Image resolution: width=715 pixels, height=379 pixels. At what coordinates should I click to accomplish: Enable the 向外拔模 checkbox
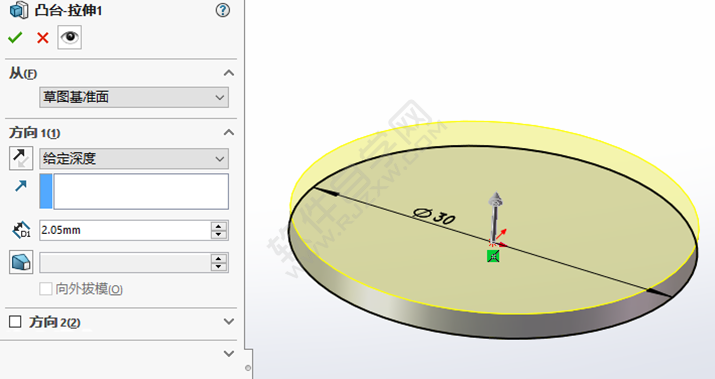click(46, 289)
